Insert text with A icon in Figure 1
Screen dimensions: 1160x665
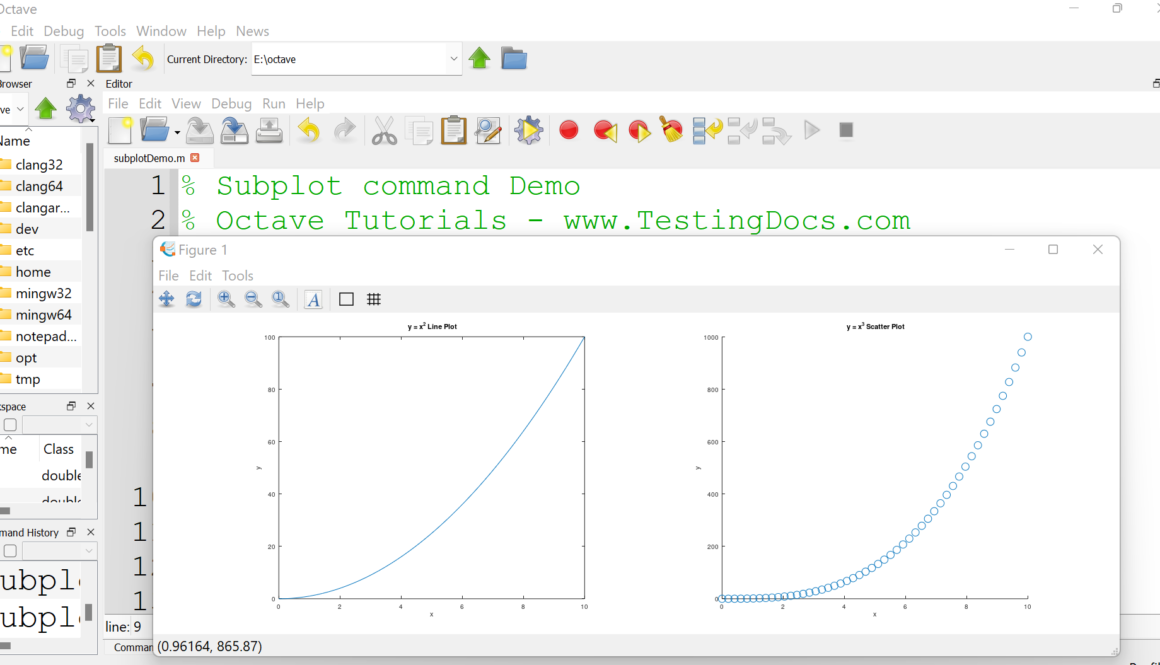(x=314, y=300)
